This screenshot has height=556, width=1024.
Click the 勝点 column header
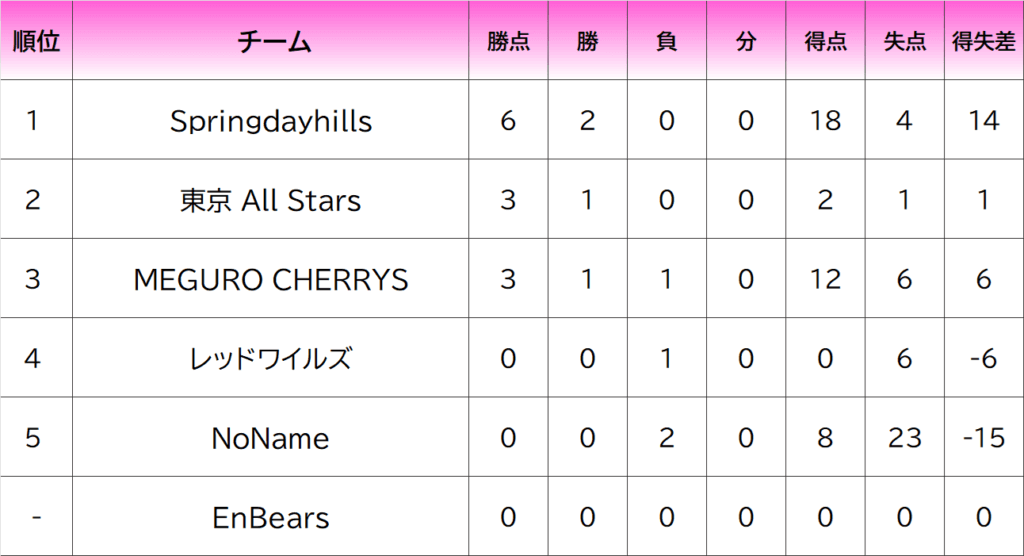click(x=508, y=41)
